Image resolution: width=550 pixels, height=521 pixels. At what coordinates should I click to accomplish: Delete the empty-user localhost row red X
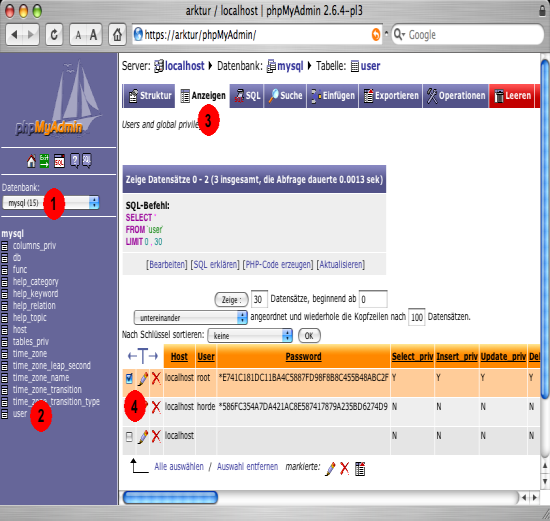pos(156,436)
